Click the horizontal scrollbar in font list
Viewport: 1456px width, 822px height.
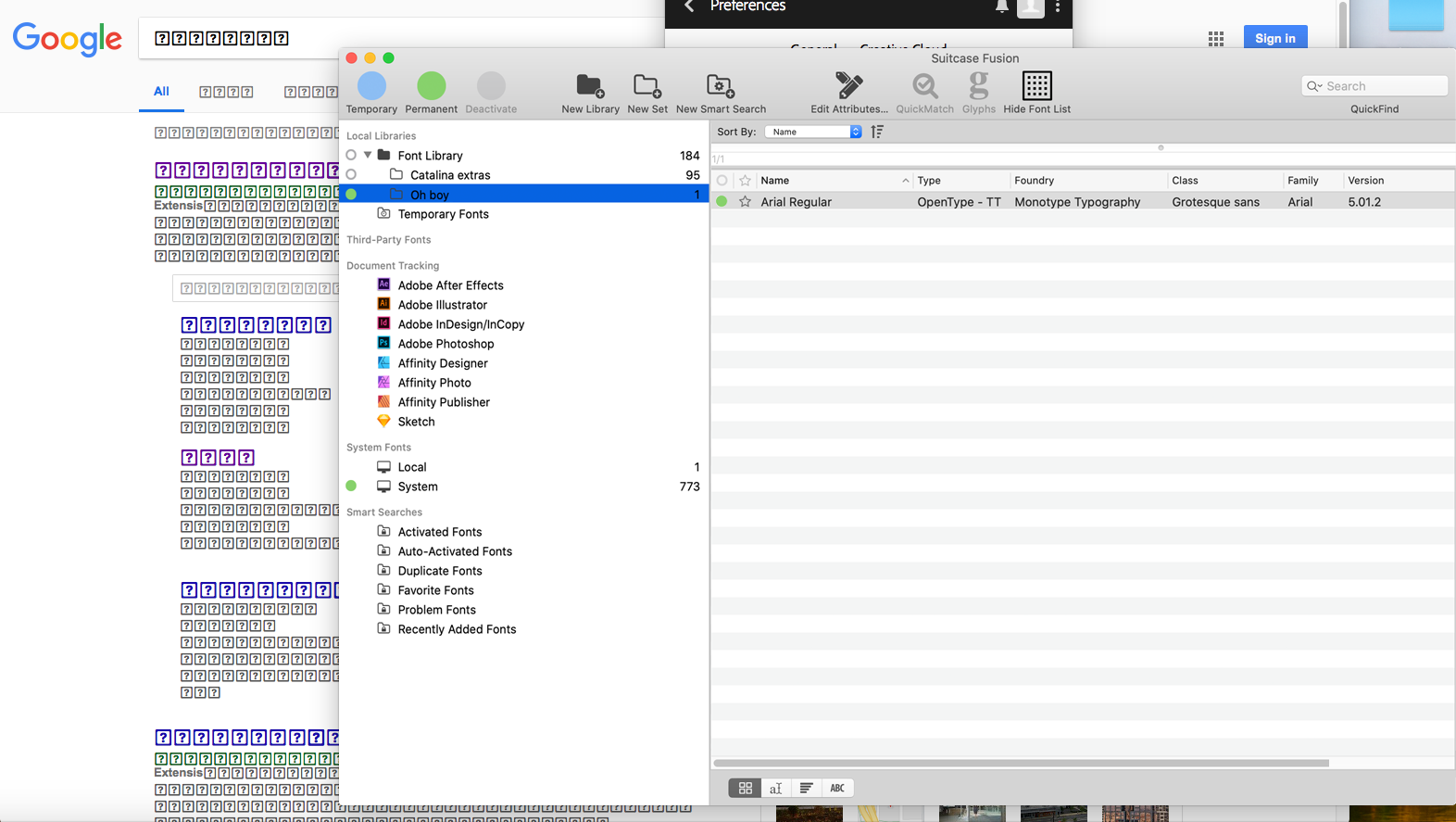[x=1021, y=764]
